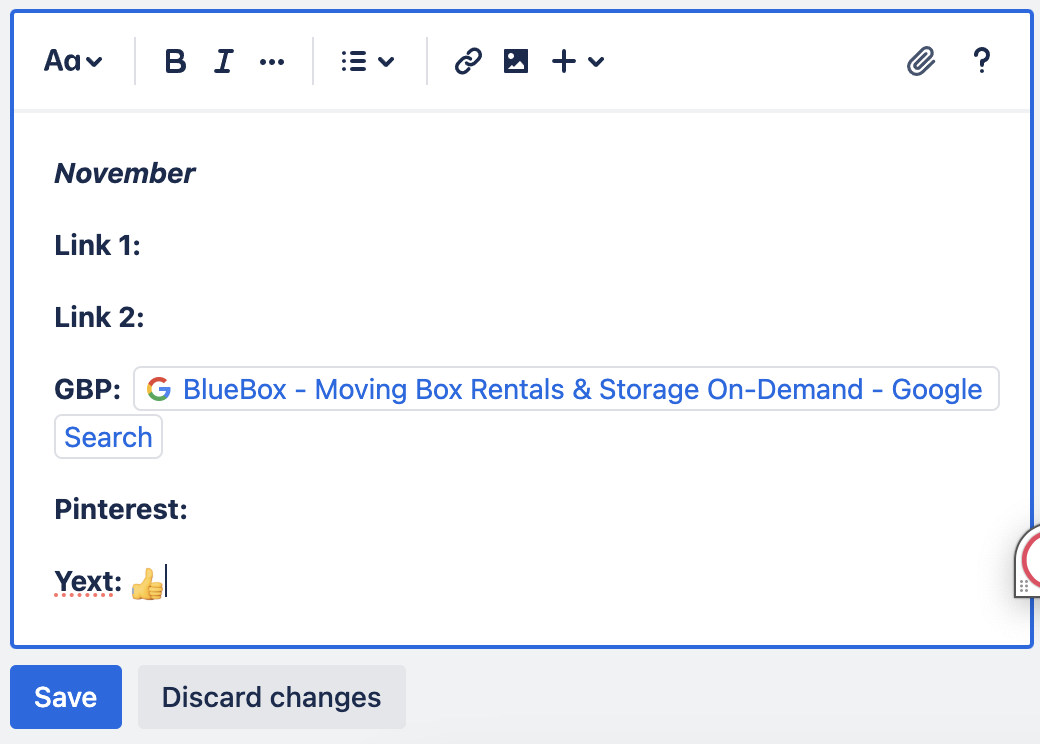Image resolution: width=1040 pixels, height=744 pixels.
Task: Click the red circular widget at right edge
Action: pos(1028,560)
